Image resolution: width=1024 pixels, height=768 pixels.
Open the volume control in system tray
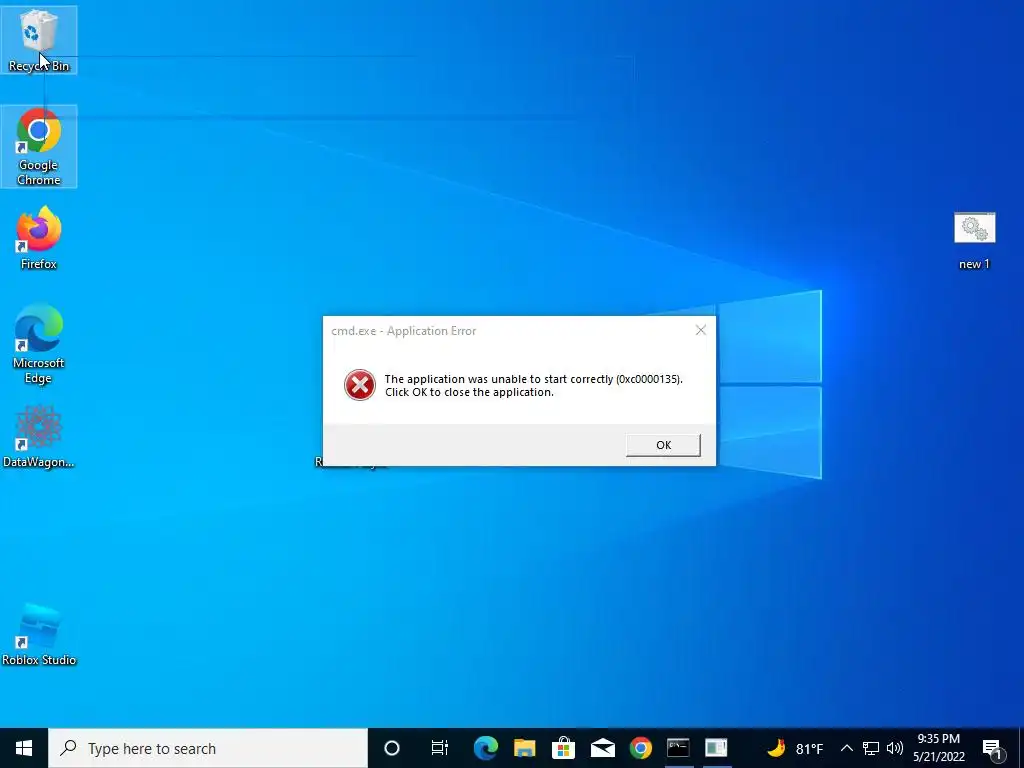pos(895,748)
